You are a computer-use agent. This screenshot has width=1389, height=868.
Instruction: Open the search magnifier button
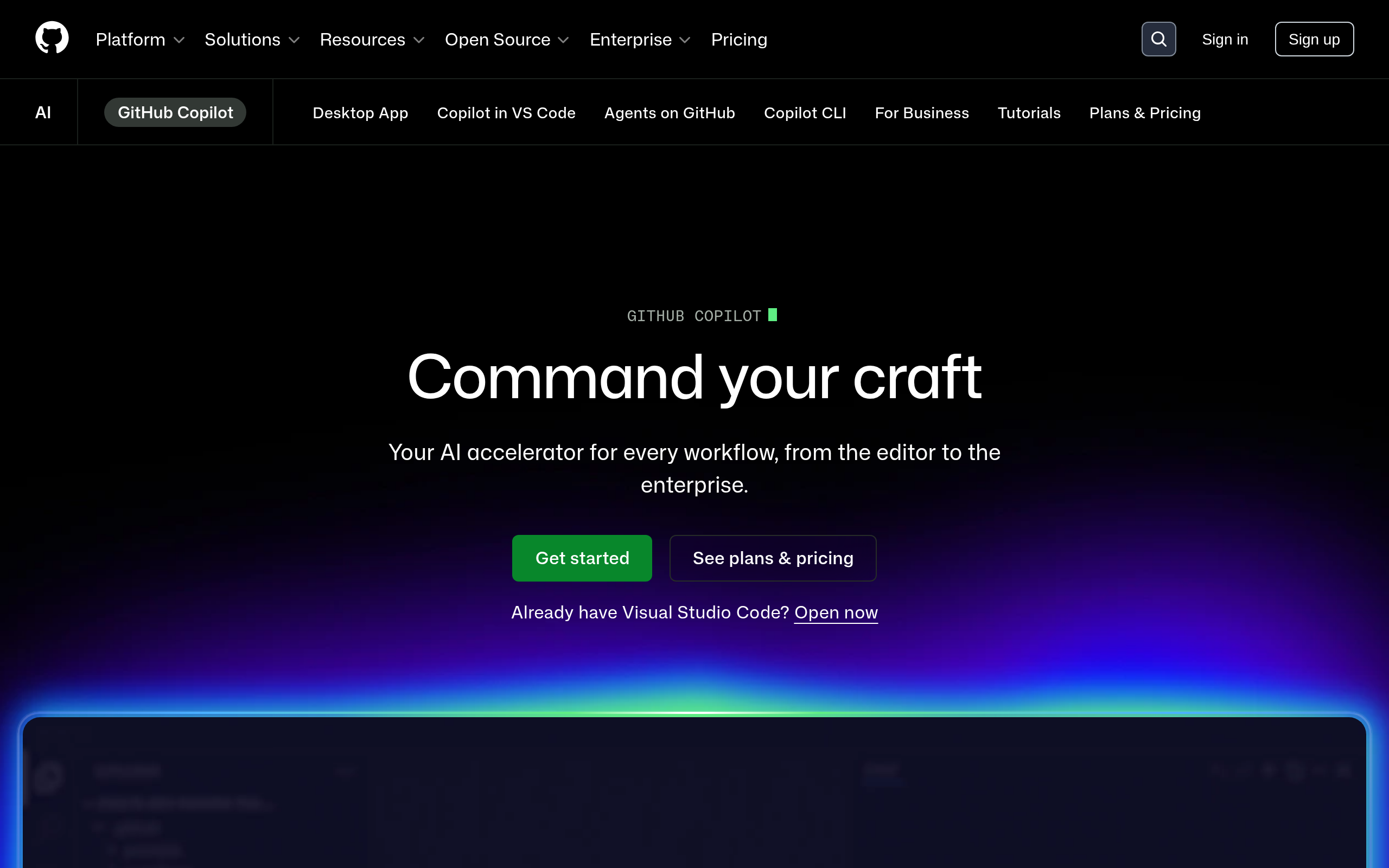pyautogui.click(x=1158, y=39)
